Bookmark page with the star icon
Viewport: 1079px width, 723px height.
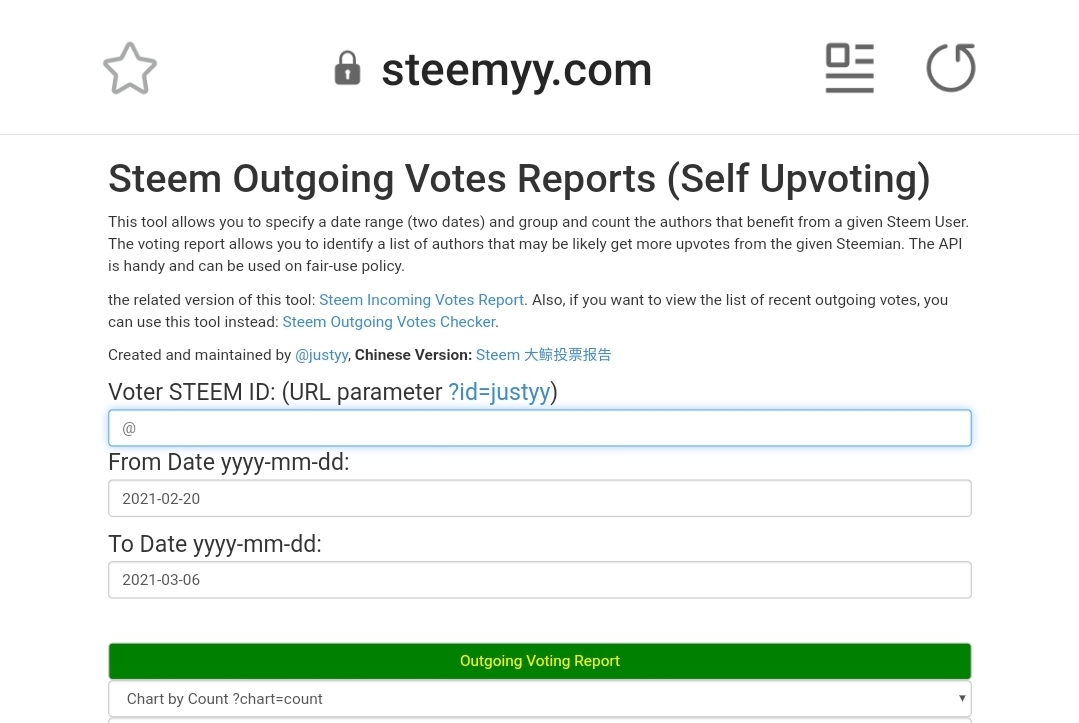tap(130, 69)
